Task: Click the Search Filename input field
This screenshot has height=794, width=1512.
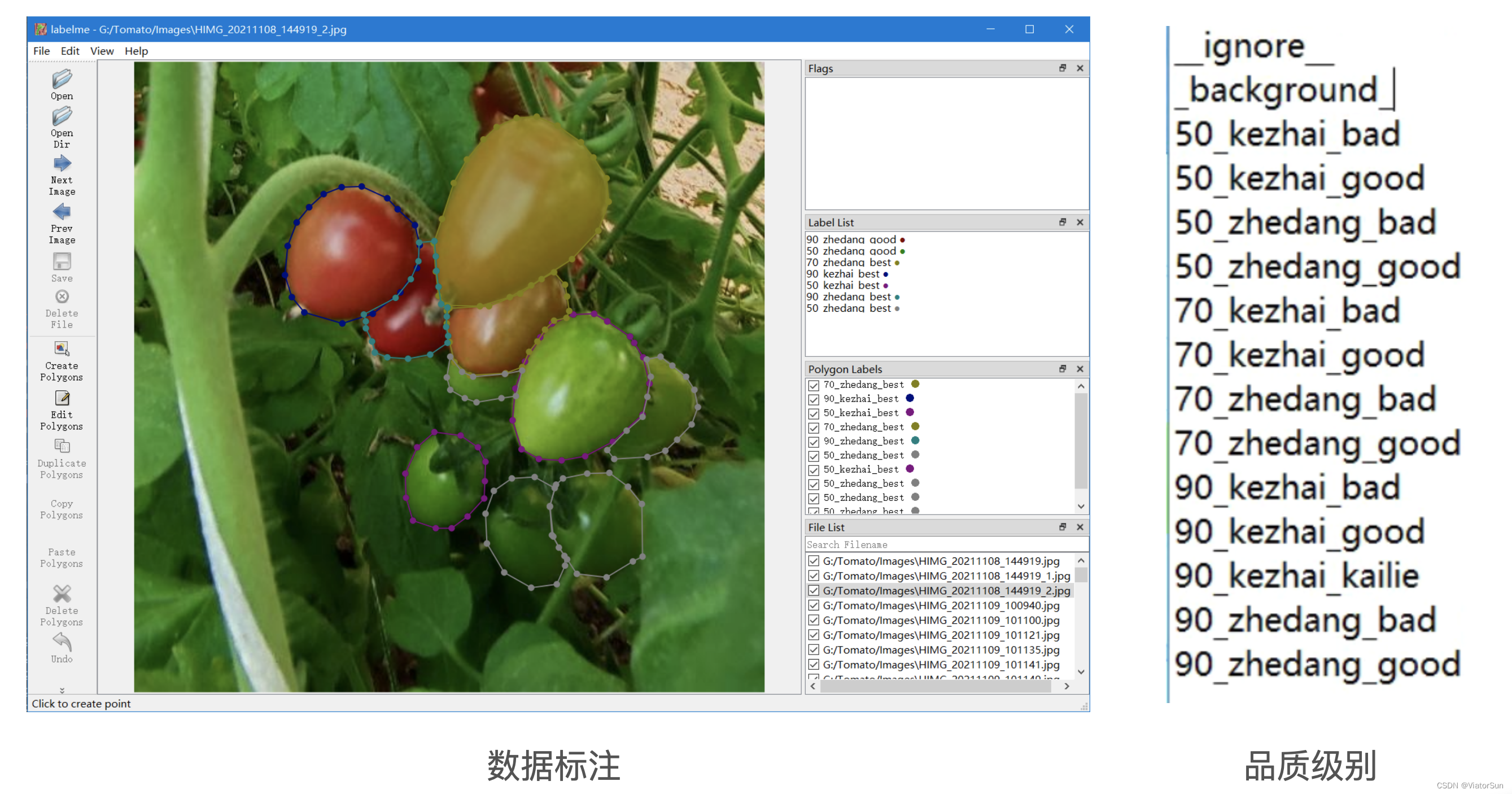Action: pos(945,544)
